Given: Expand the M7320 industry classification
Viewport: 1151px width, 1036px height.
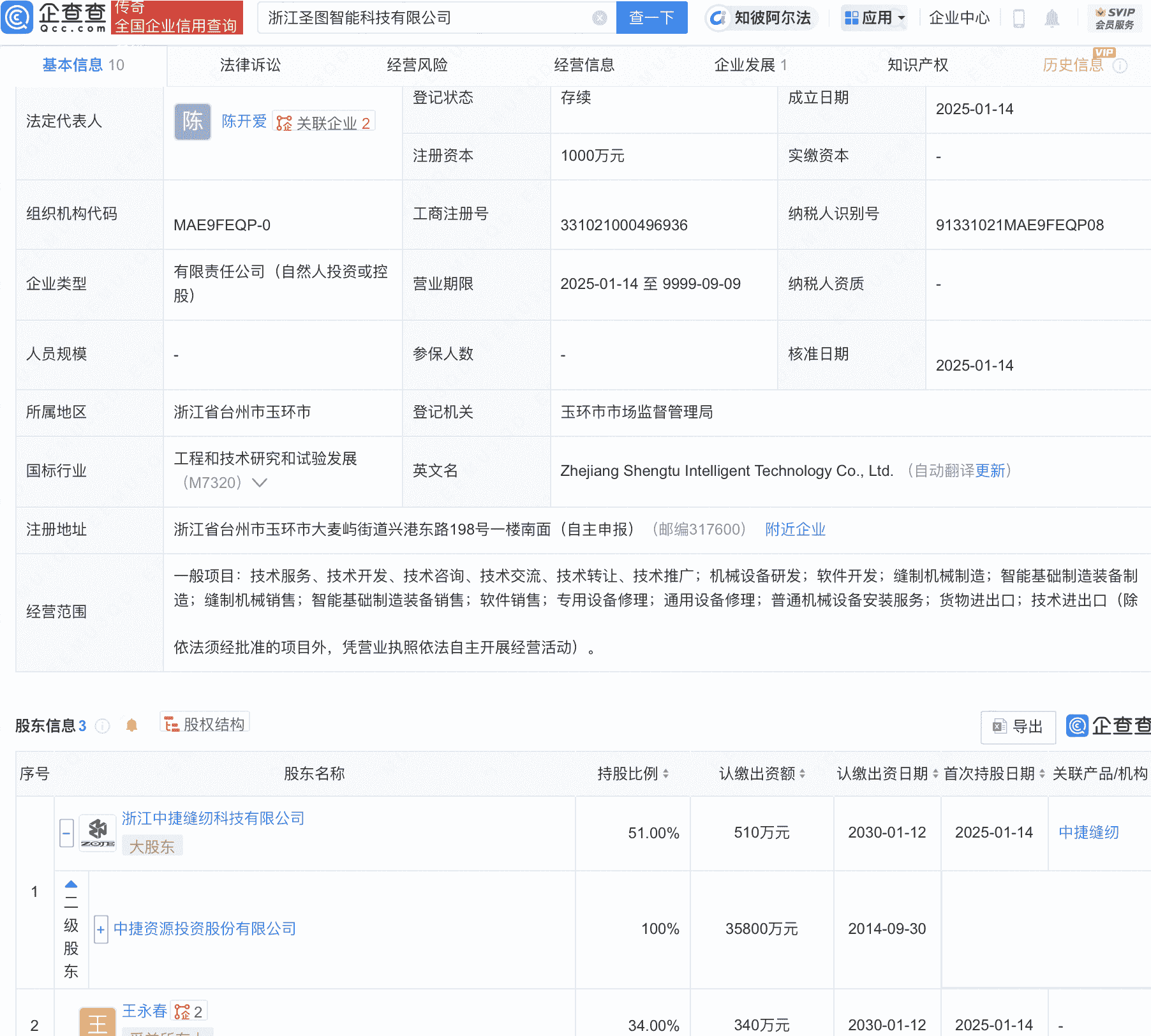Looking at the screenshot, I should 259,484.
